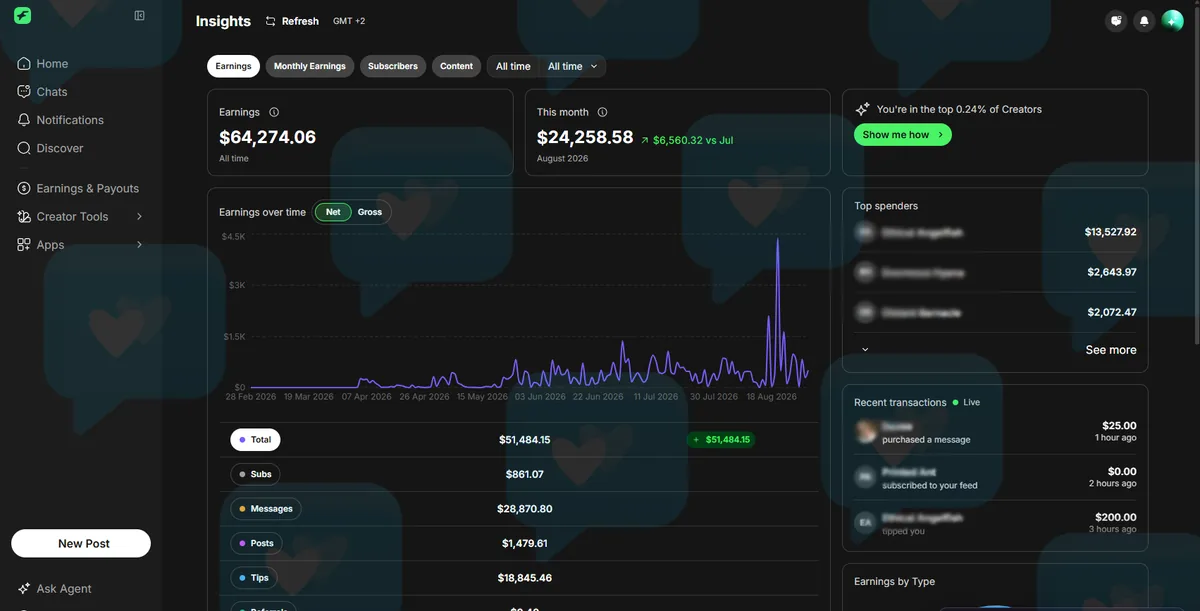Switch to the Subscribers tab
The height and width of the screenshot is (611, 1200).
393,66
